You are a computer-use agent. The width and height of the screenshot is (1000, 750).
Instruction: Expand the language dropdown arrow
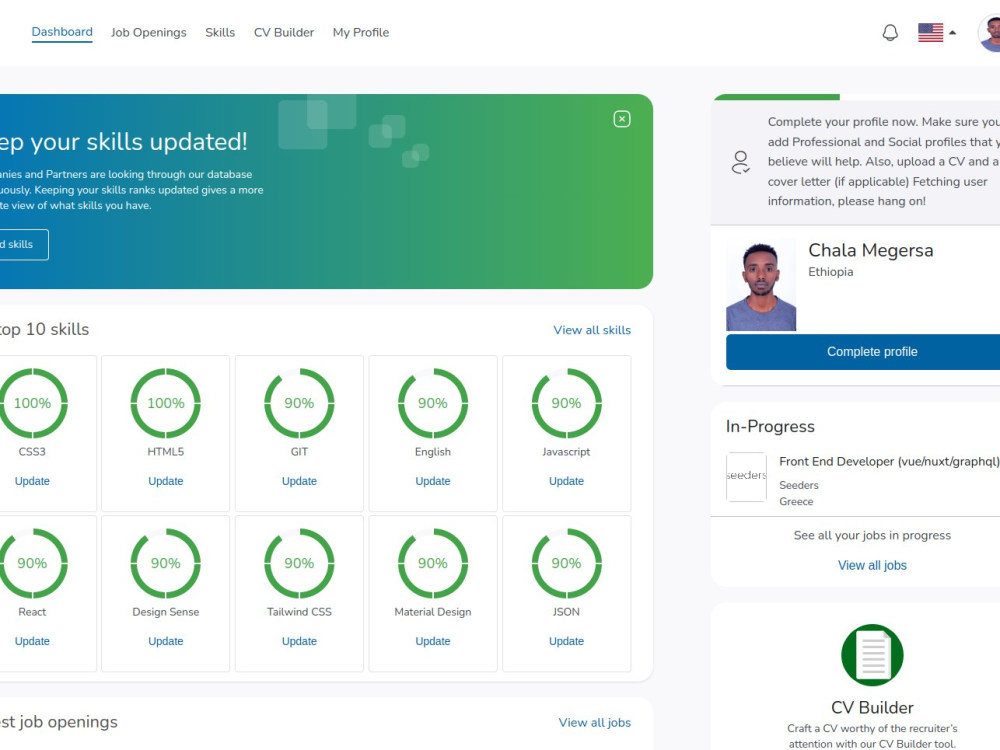tap(952, 33)
